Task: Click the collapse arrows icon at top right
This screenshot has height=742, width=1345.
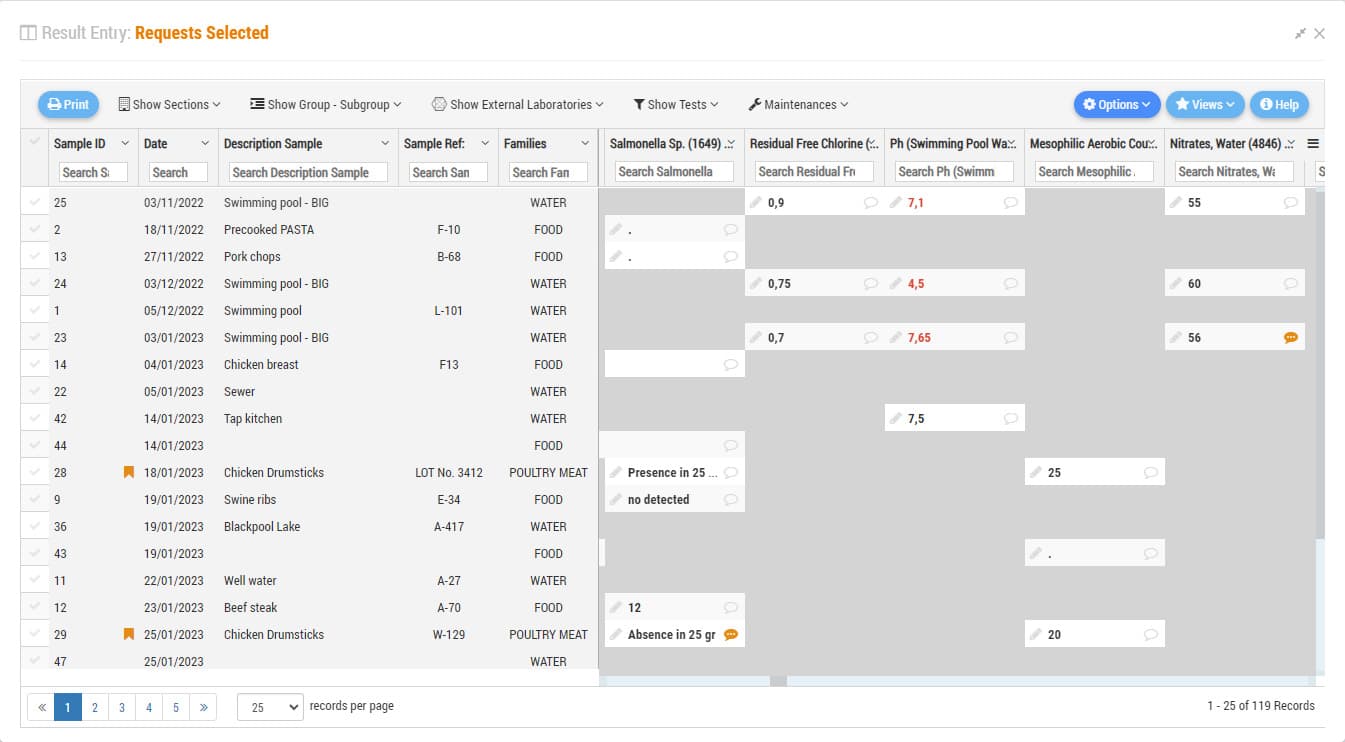Action: point(1300,33)
